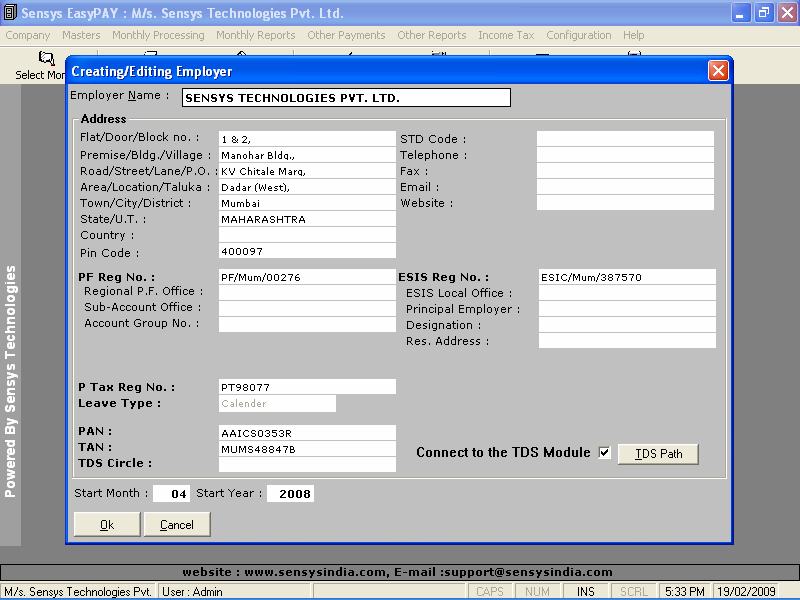Viewport: 800px width, 600px height.
Task: Open the Other Reports menu
Action: (432, 35)
